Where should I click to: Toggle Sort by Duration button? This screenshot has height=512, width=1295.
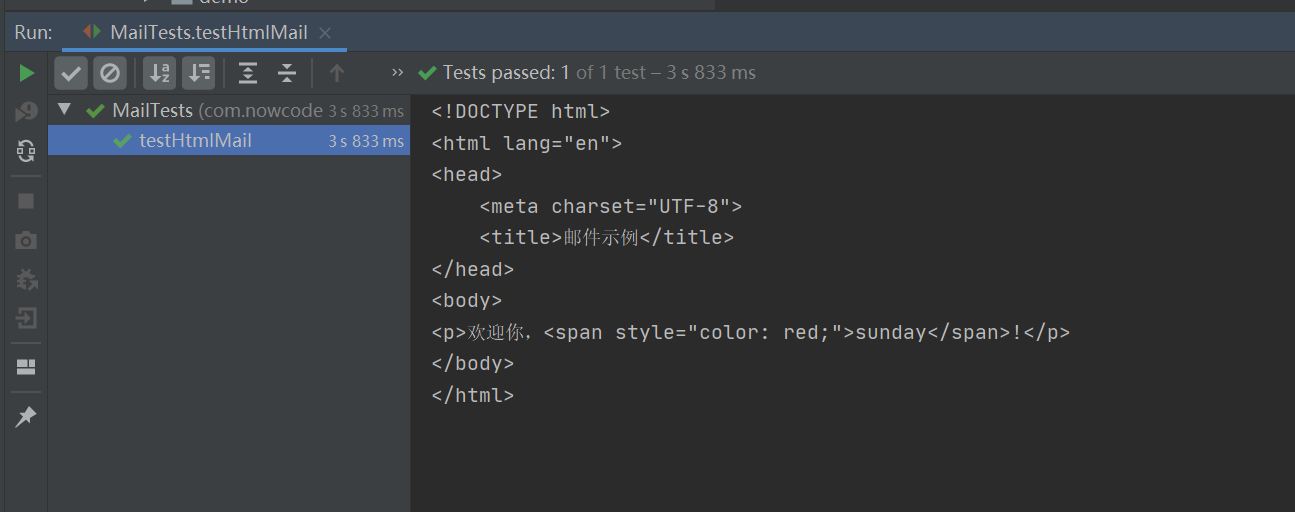tap(199, 73)
